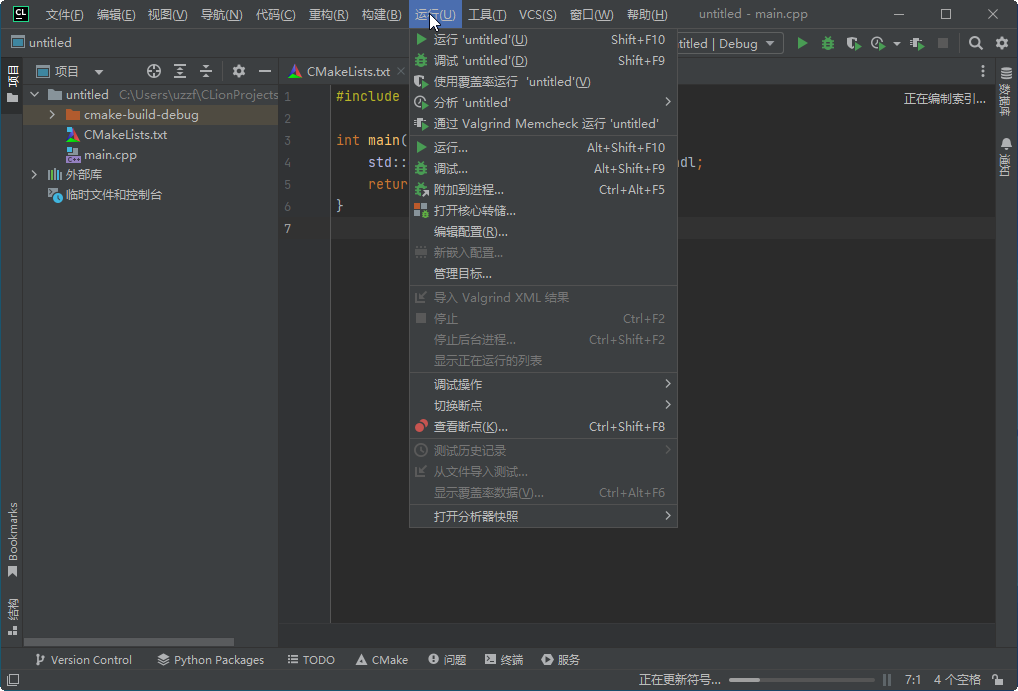The image size is (1018, 691).
Task: Select 运行... with Alt+Shift+F10
Action: point(543,147)
